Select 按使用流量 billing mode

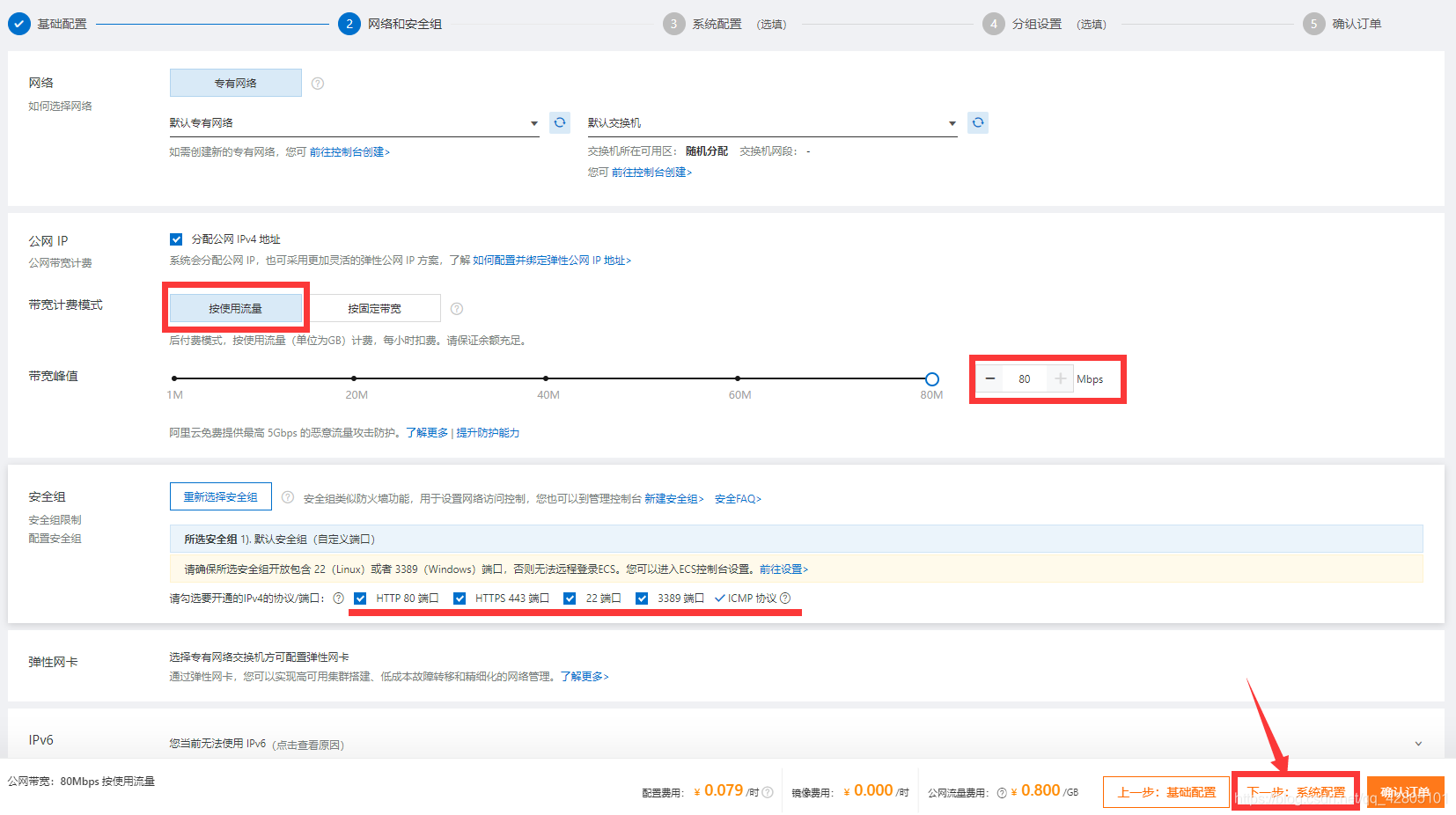point(236,308)
